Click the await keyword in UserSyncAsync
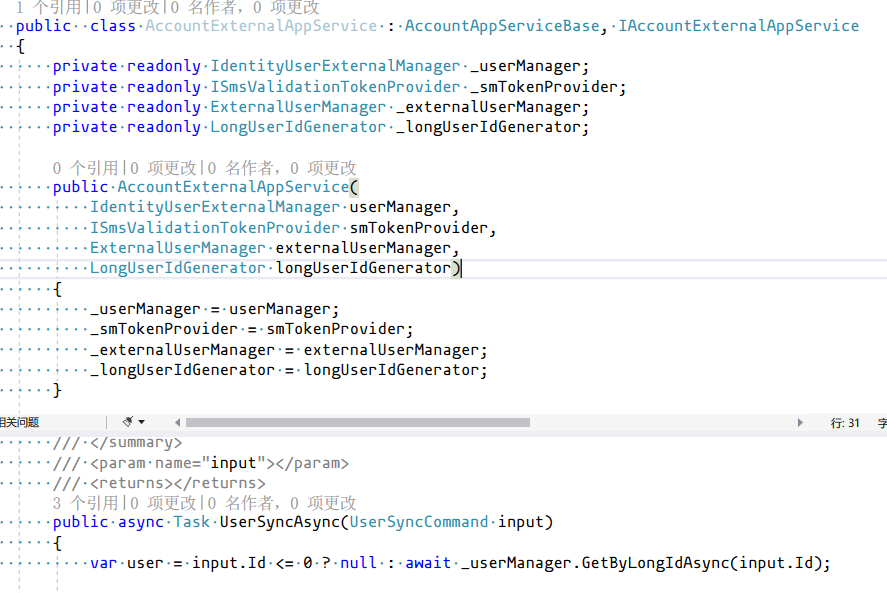Viewport: 887px width, 593px height. coord(427,562)
